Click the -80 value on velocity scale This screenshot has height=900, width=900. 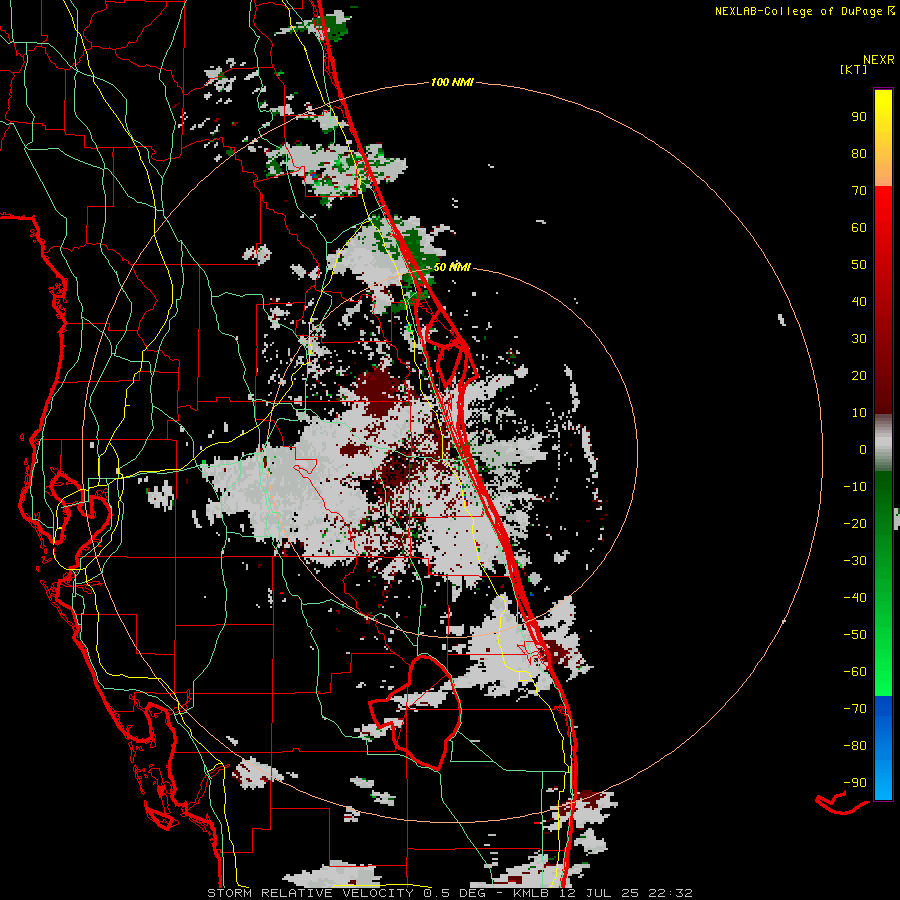855,746
